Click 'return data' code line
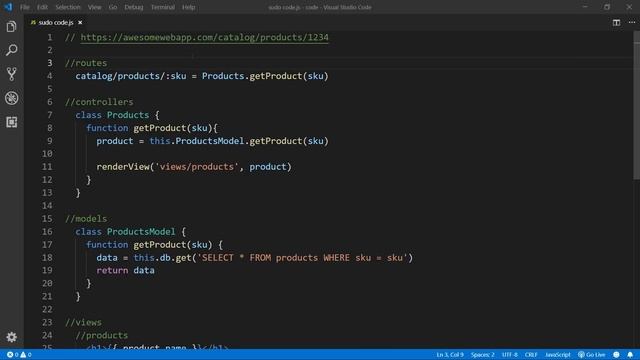This screenshot has height=360, width=640. [125, 271]
